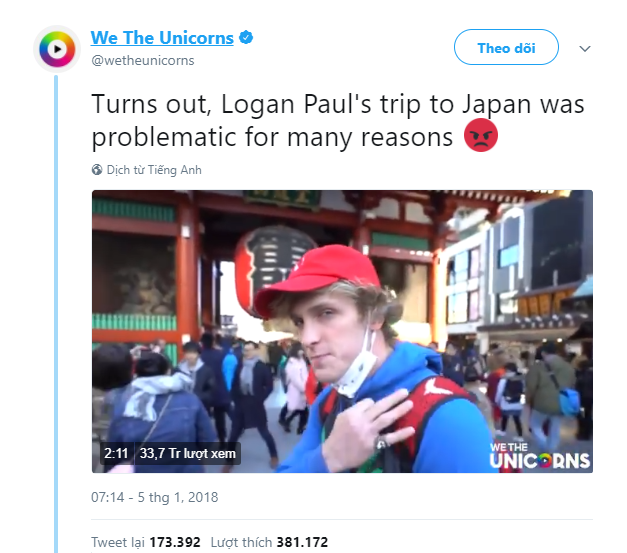Open the We The Unicorns profile name link
The width and height of the screenshot is (627, 553).
coord(162,38)
